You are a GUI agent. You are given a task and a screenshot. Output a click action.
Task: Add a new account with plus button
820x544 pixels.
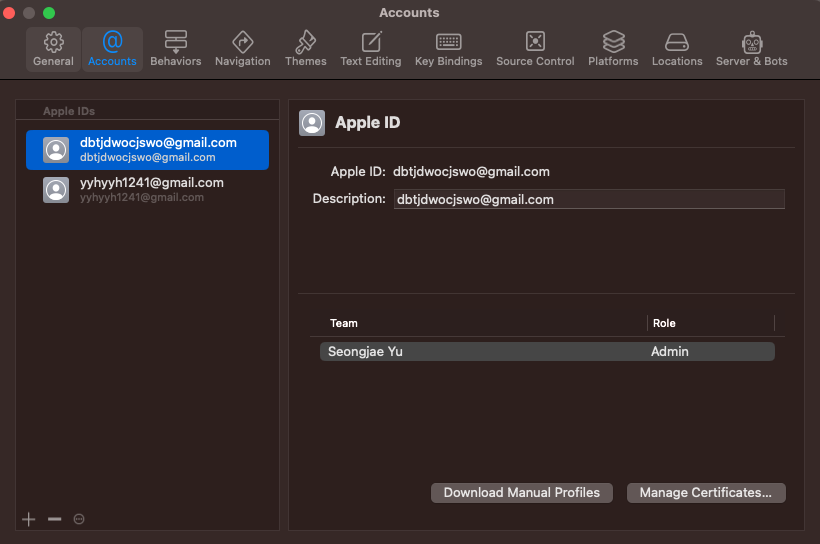(x=29, y=519)
